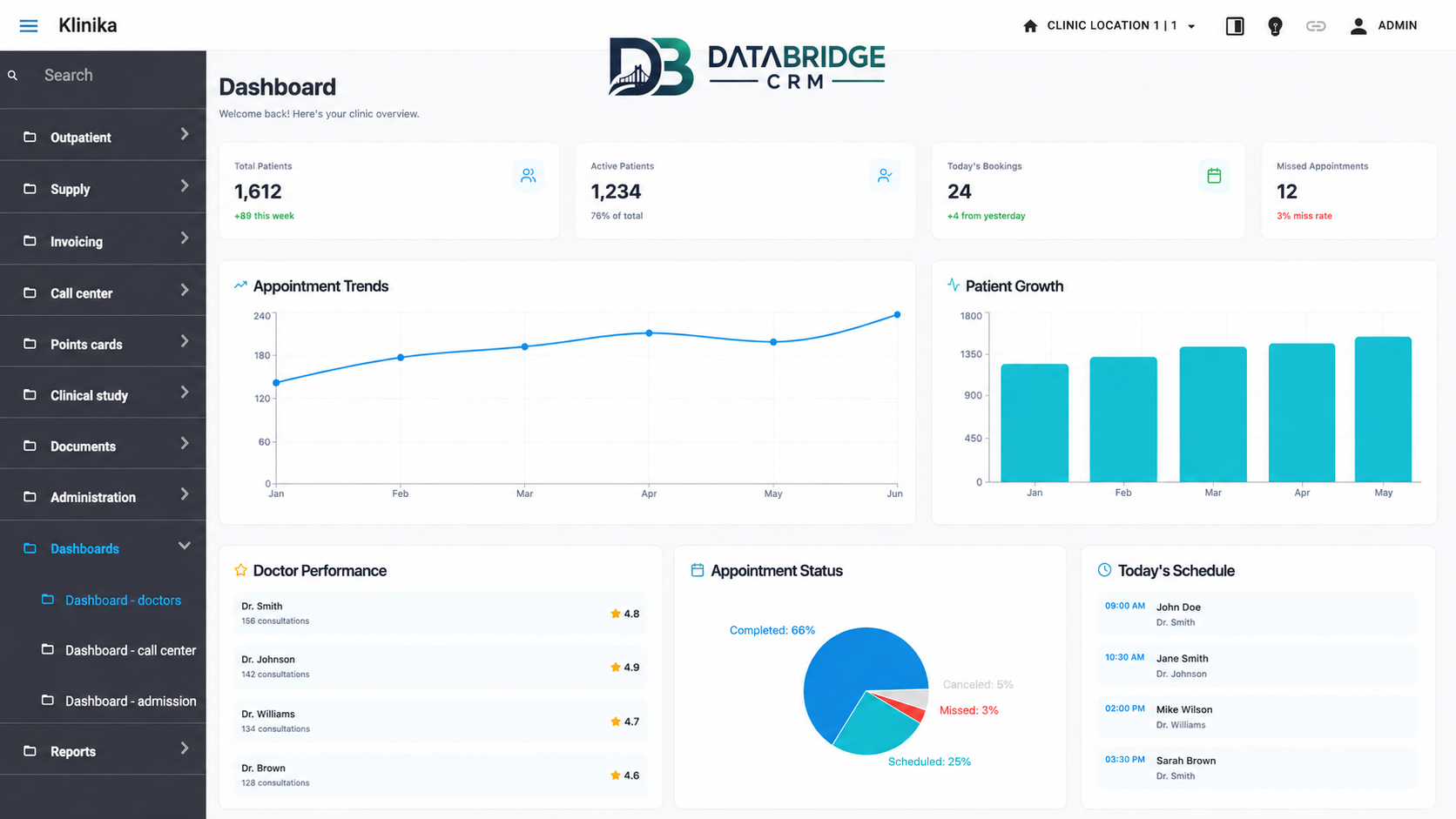Select the Reports sidebar label
Viewport: 1456px width, 819px height.
(x=73, y=751)
